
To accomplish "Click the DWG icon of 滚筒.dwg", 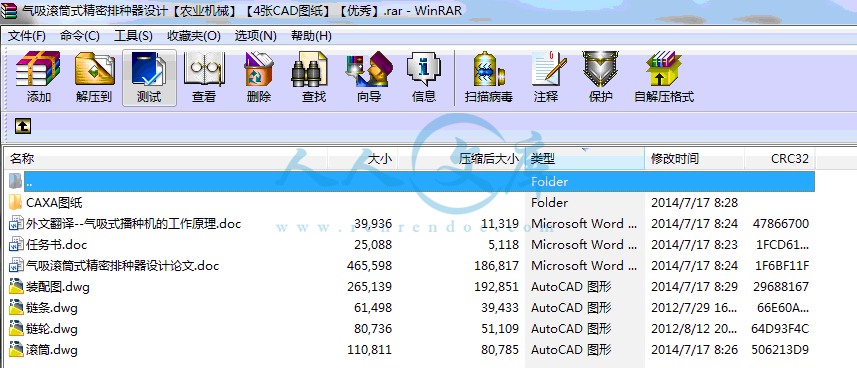I will pyautogui.click(x=16, y=349).
